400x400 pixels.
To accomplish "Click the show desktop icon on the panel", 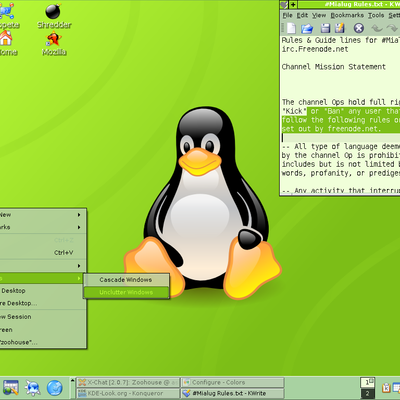I will point(11,388).
